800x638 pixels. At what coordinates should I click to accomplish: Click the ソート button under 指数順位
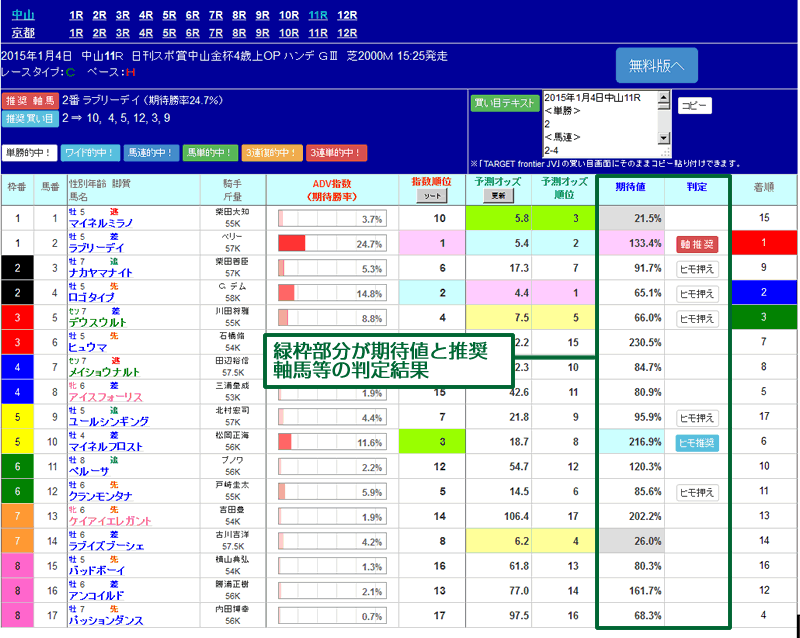click(x=432, y=196)
